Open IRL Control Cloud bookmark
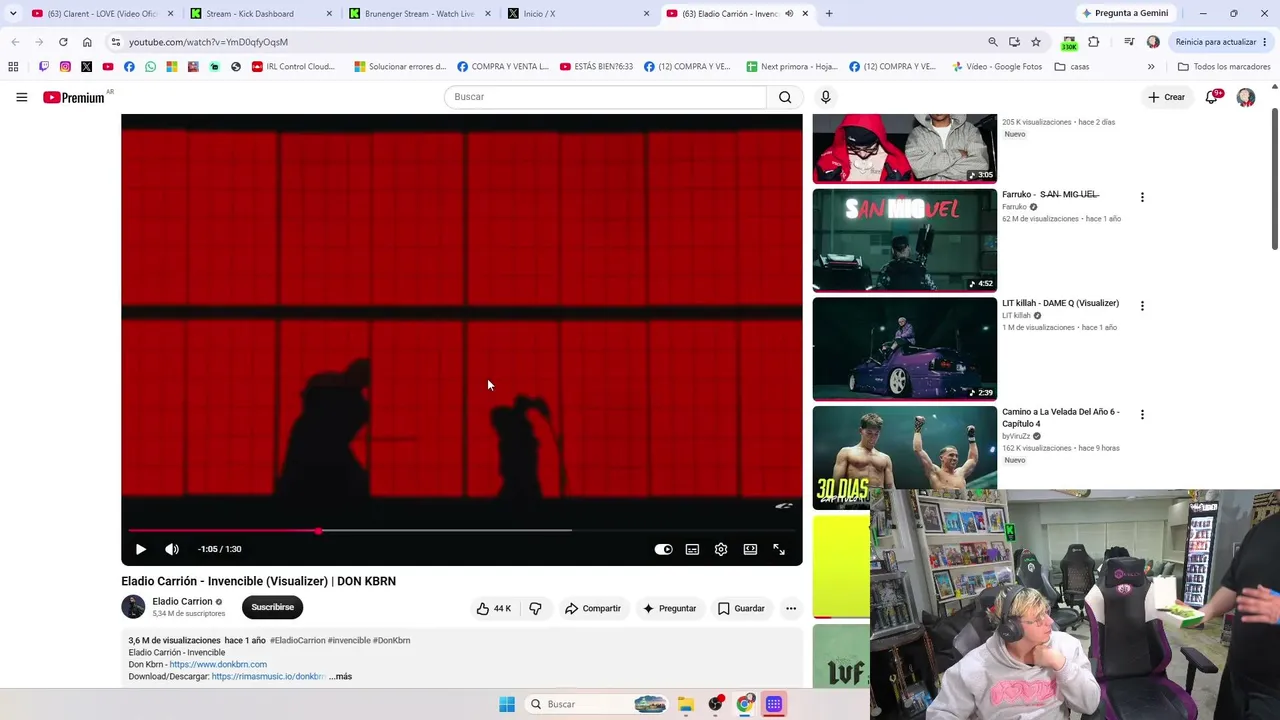Viewport: 1280px width, 720px height. (293, 67)
